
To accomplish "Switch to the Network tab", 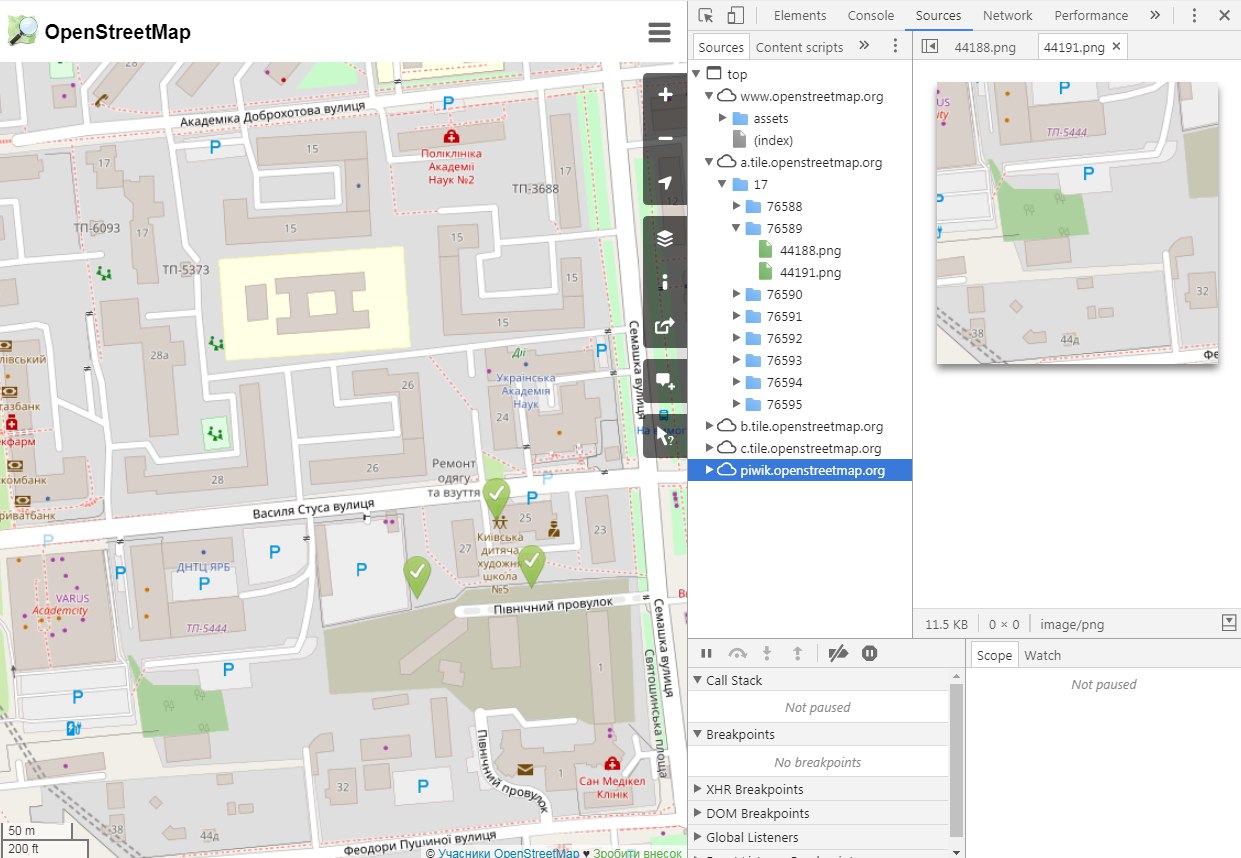I will [1007, 15].
